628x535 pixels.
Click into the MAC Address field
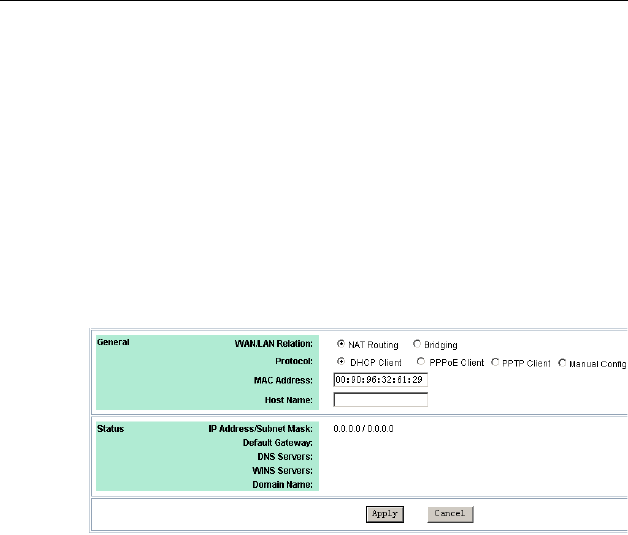click(x=380, y=380)
